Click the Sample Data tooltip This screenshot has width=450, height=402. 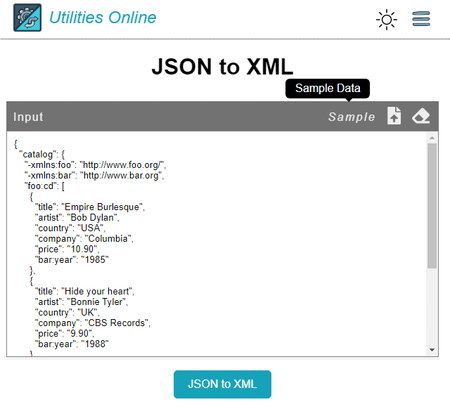coord(327,88)
